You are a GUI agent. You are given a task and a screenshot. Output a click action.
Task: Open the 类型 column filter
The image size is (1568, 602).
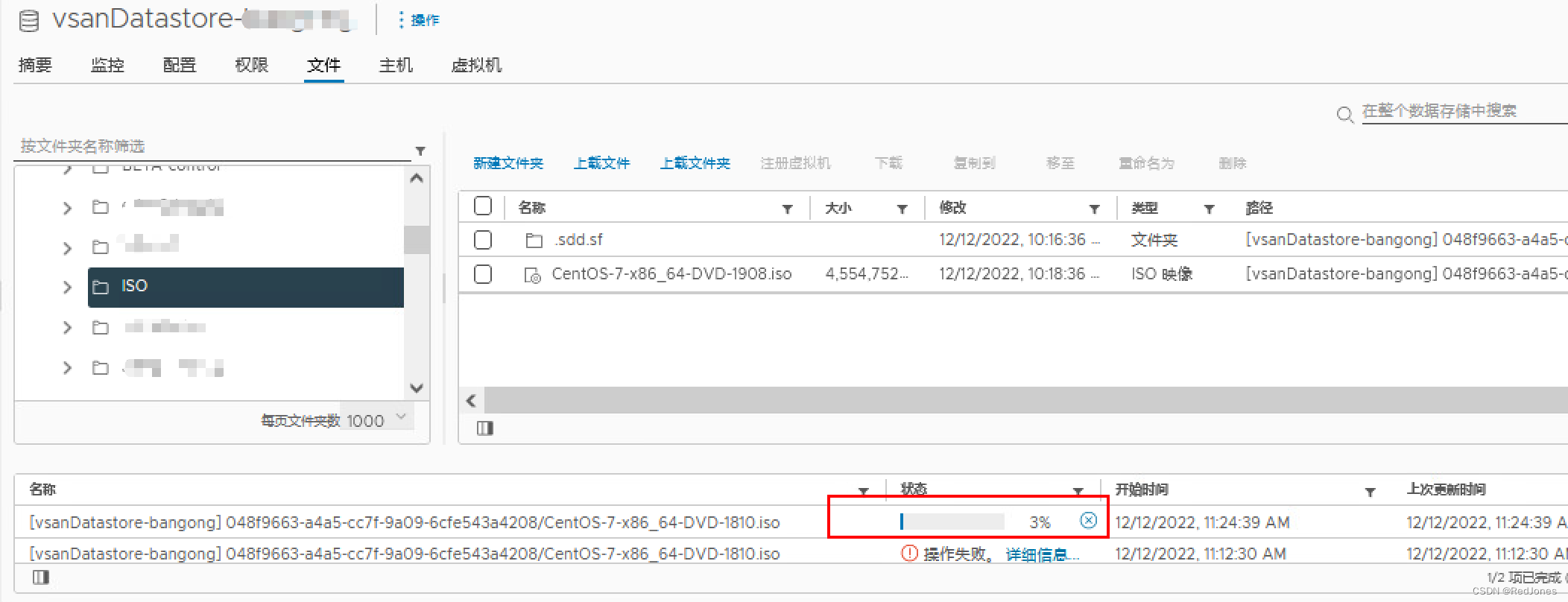coord(1209,209)
